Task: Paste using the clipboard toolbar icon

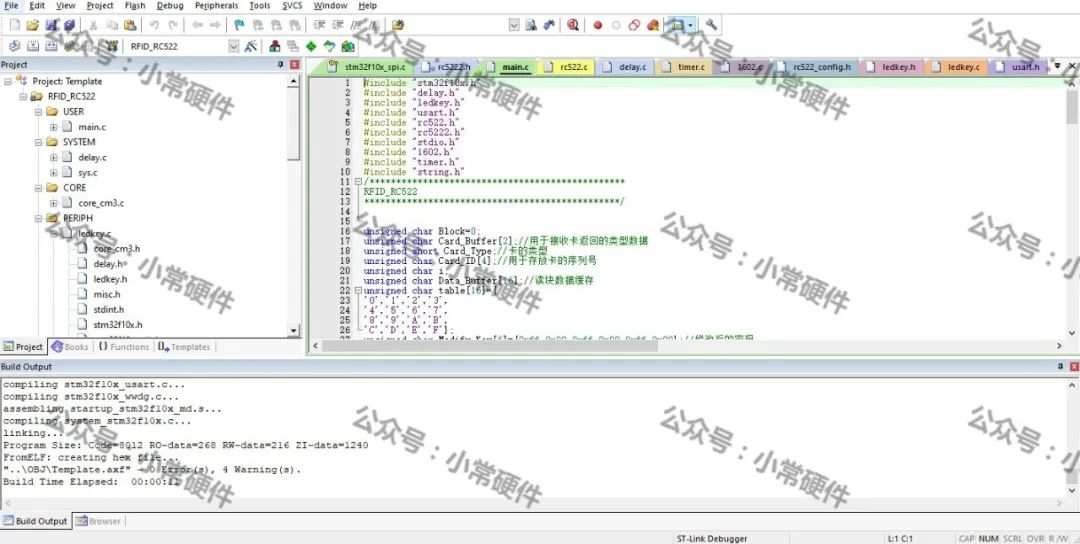Action: [x=129, y=25]
